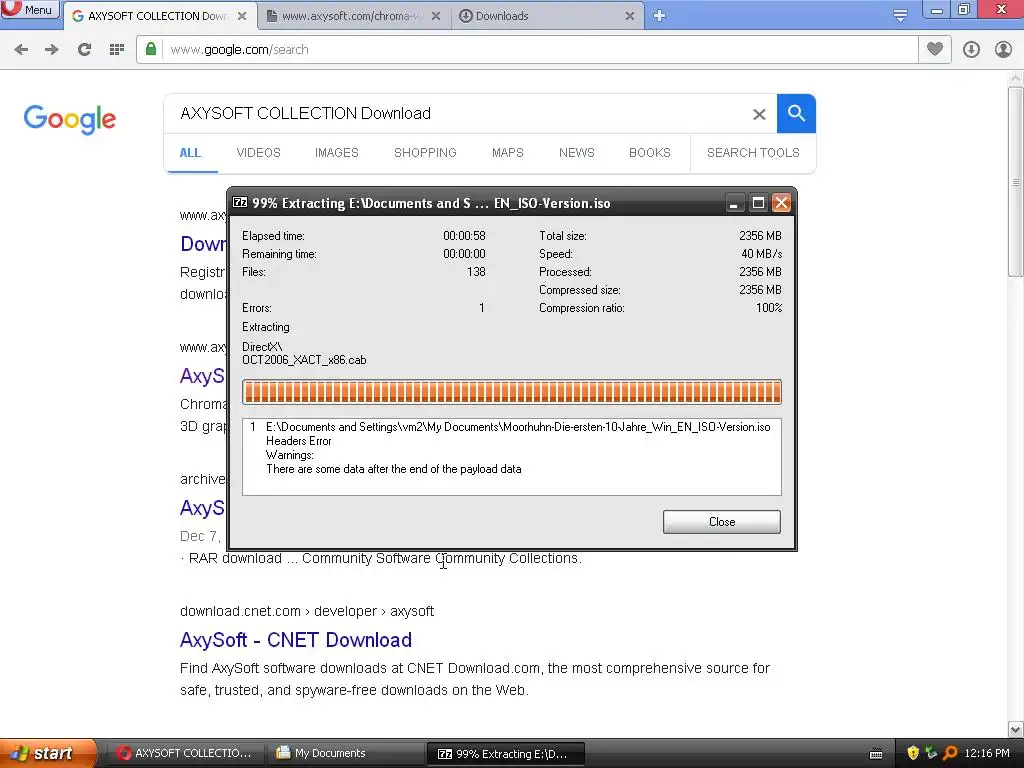Image resolution: width=1024 pixels, height=768 pixels.
Task: Open the Opera Menu button
Action: [x=29, y=10]
